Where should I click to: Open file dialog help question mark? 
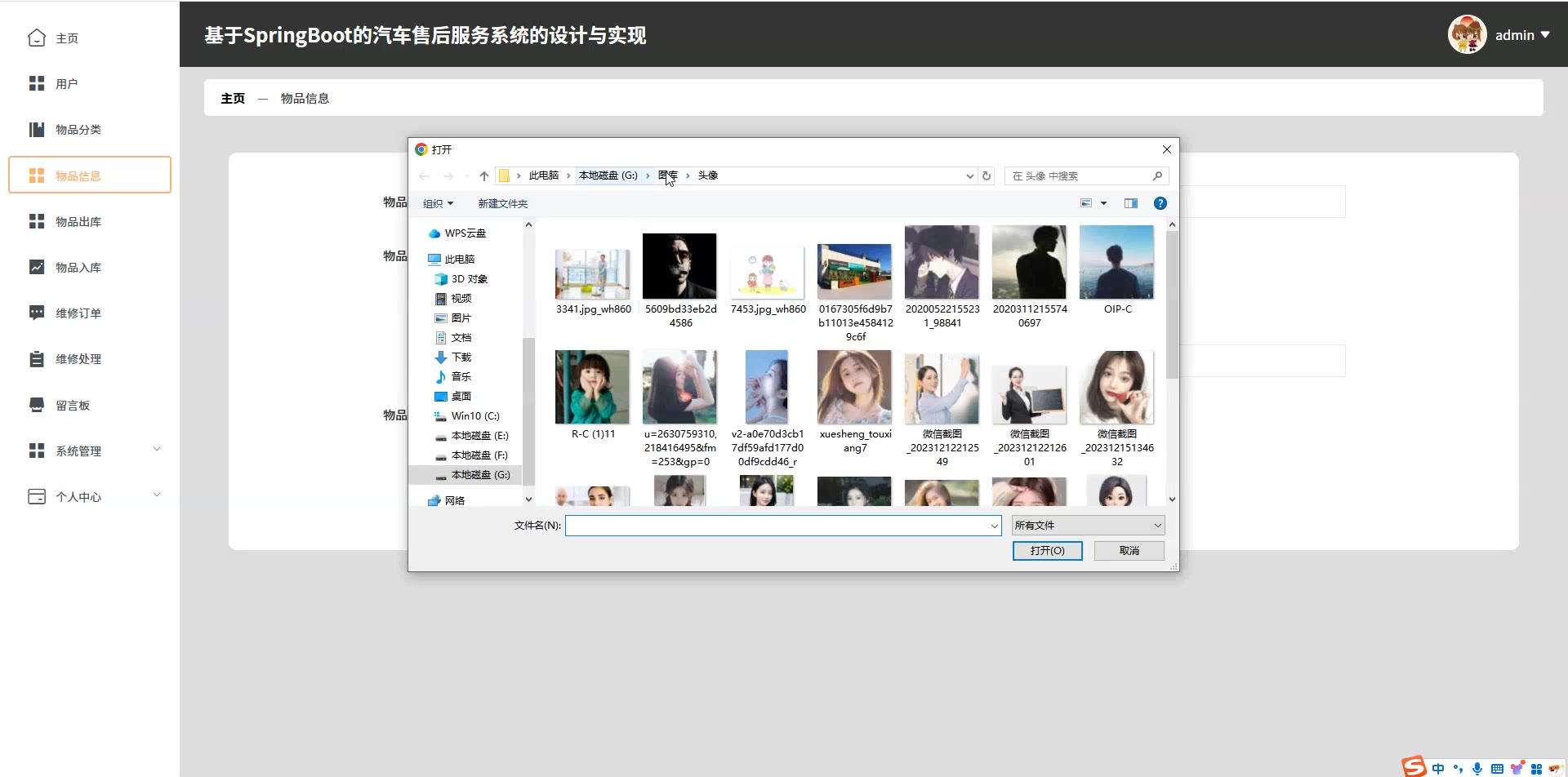[1160, 203]
